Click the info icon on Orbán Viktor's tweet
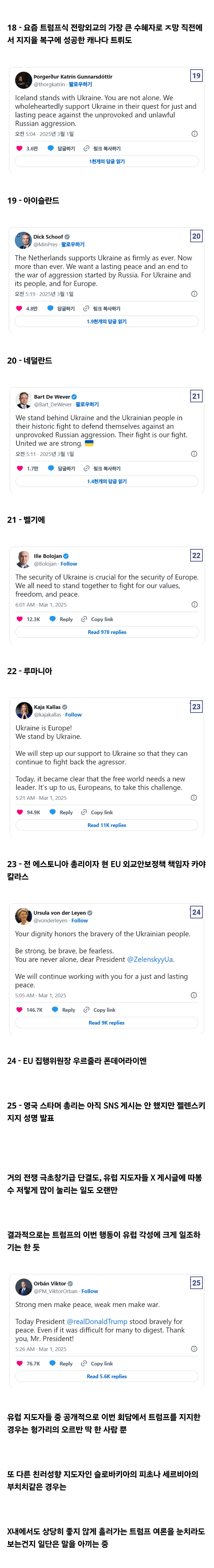The height and width of the screenshot is (1568, 214). coord(194,1349)
